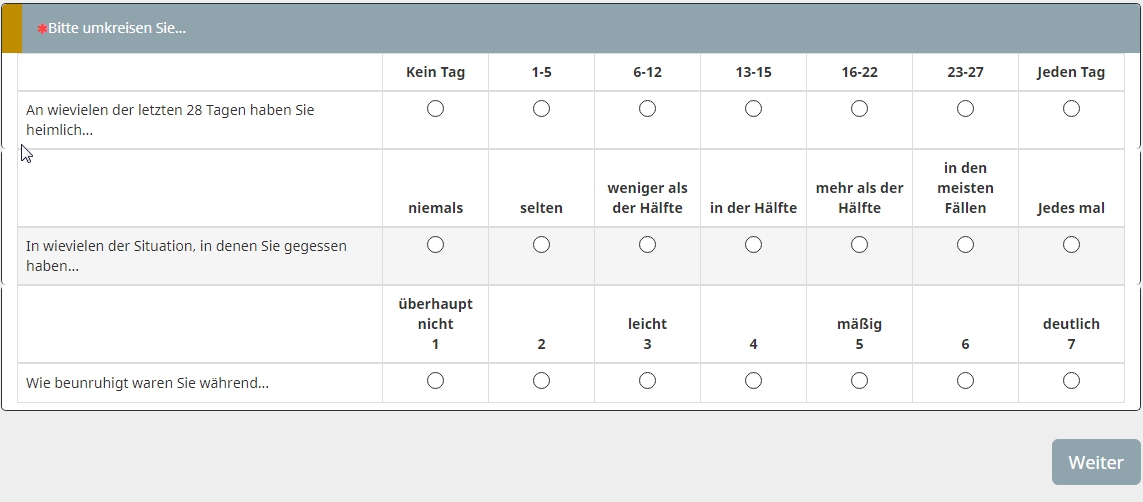Image resolution: width=1143 pixels, height=502 pixels.
Task: Pick the '13-15' days option
Action: [x=753, y=109]
